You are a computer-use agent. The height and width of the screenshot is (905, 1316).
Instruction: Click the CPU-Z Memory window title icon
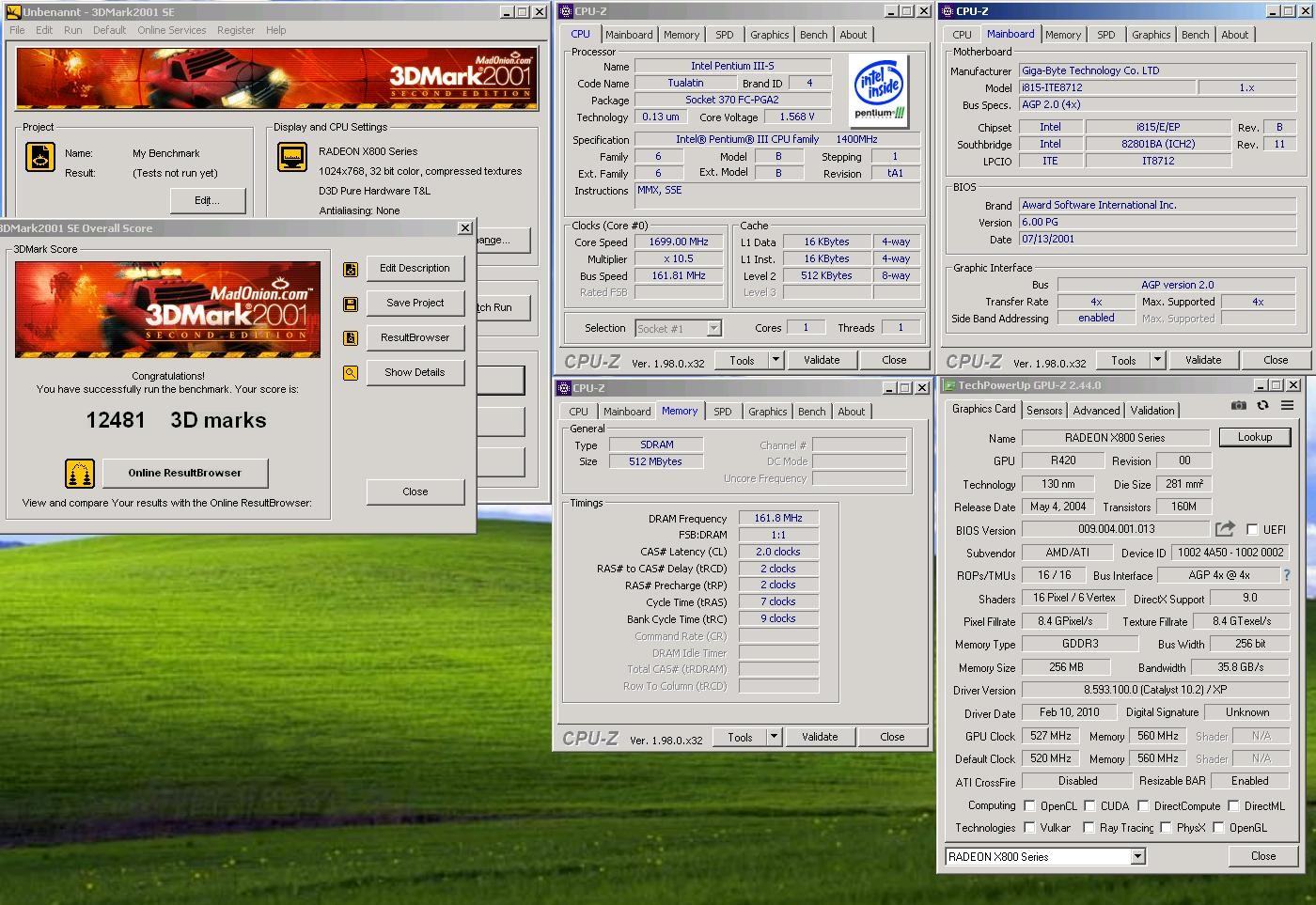[565, 388]
